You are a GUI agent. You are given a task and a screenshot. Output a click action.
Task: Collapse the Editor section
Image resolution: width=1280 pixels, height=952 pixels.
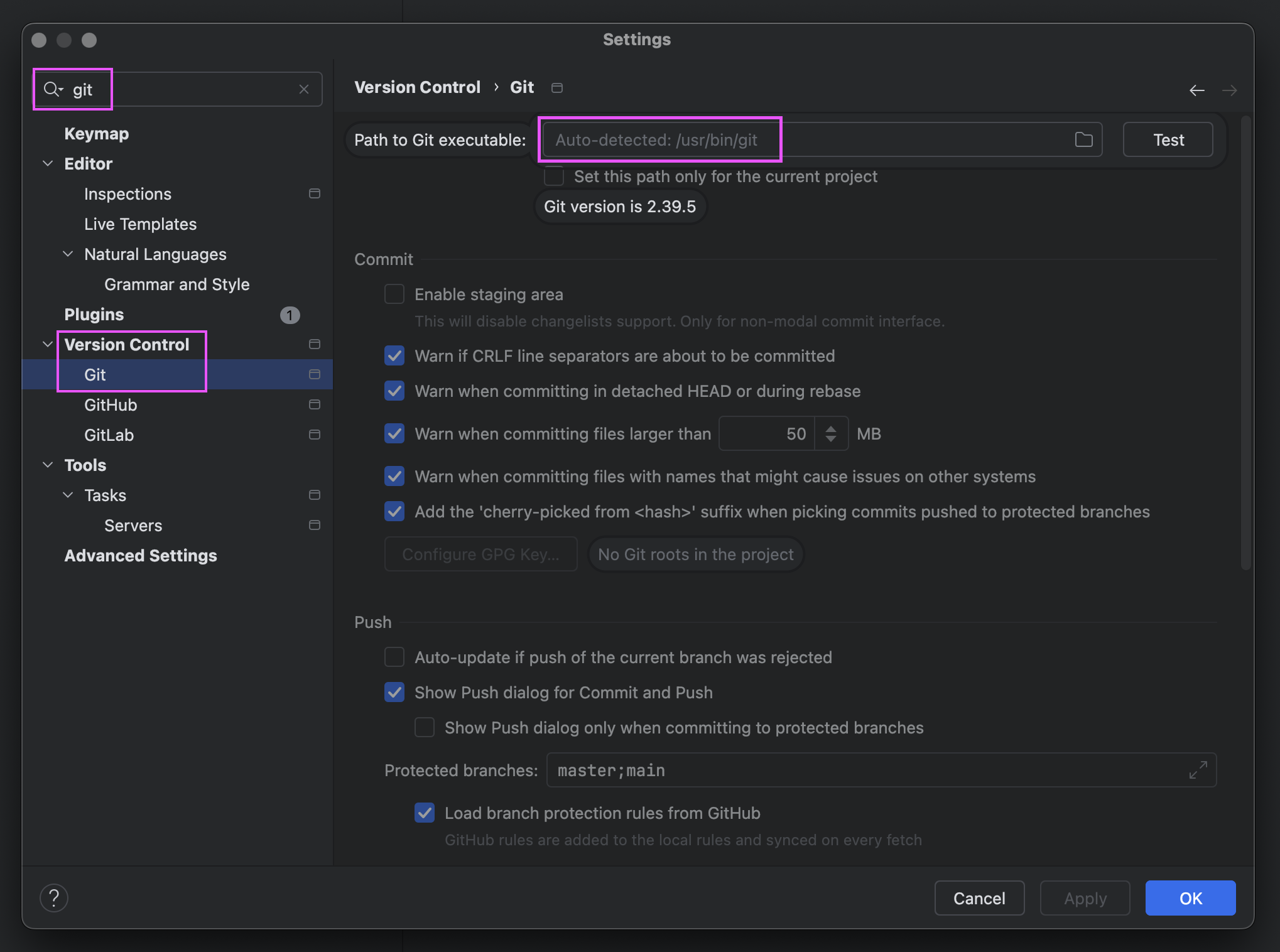(48, 163)
